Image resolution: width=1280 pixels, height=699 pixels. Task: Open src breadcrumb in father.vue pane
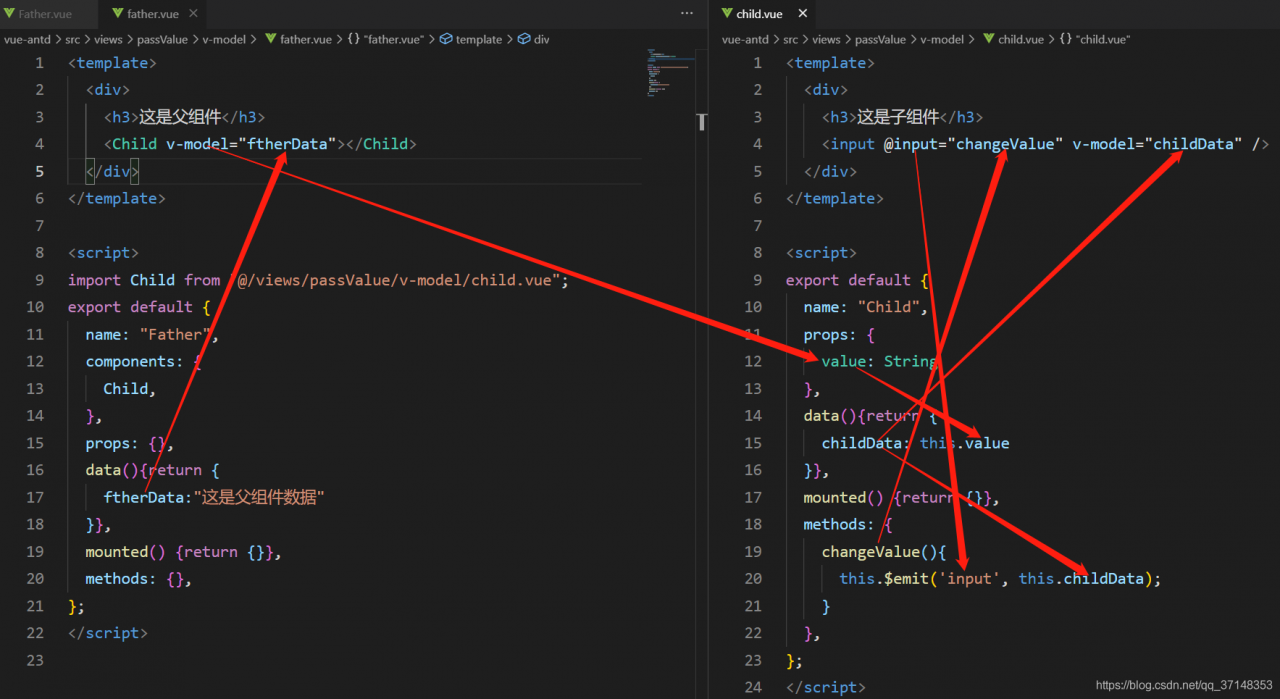click(73, 39)
